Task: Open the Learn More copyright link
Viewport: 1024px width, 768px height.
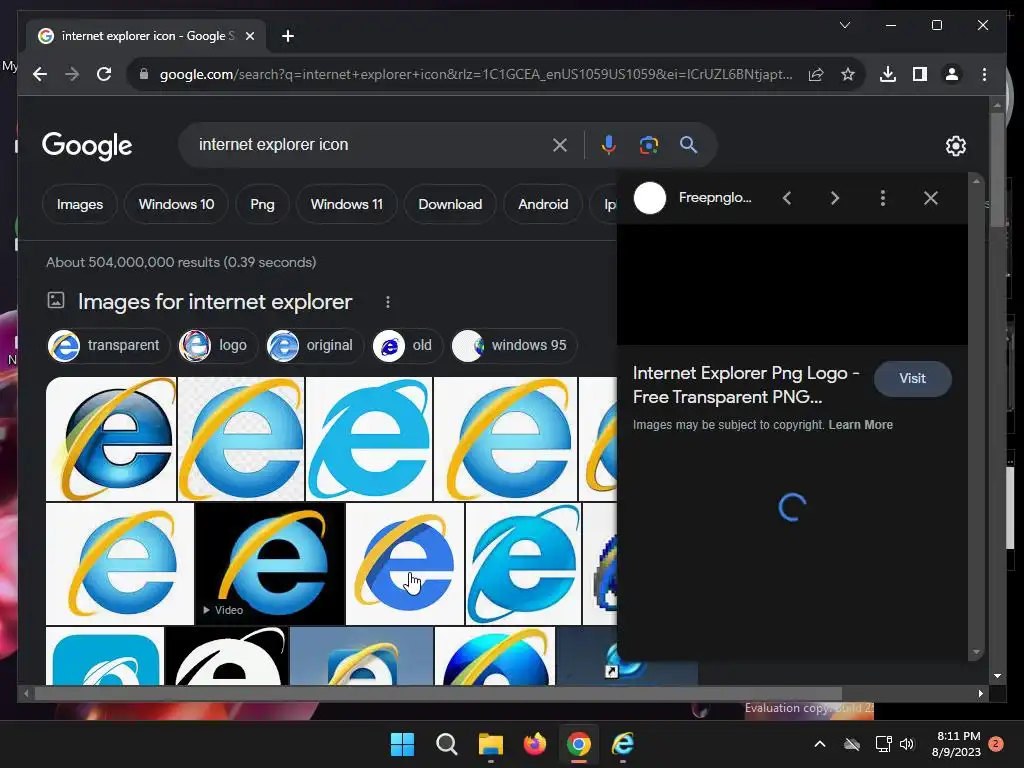Action: (x=861, y=424)
